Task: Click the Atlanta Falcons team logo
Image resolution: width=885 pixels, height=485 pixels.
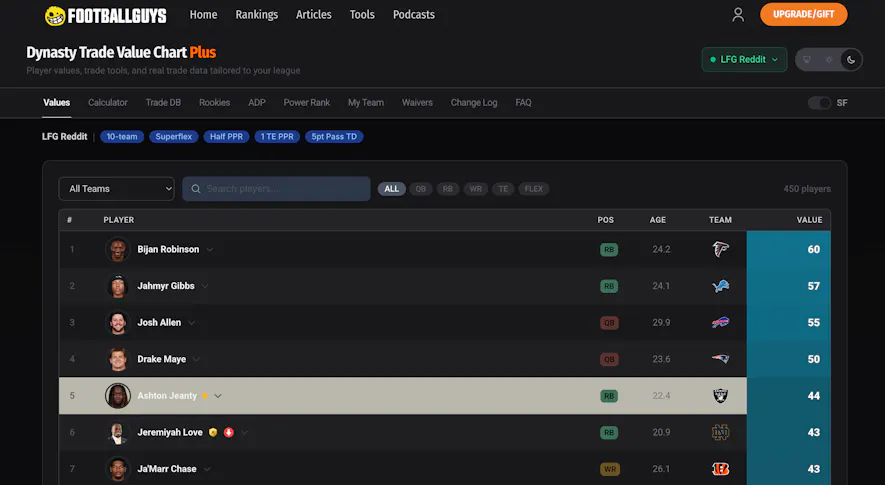Action: click(720, 249)
